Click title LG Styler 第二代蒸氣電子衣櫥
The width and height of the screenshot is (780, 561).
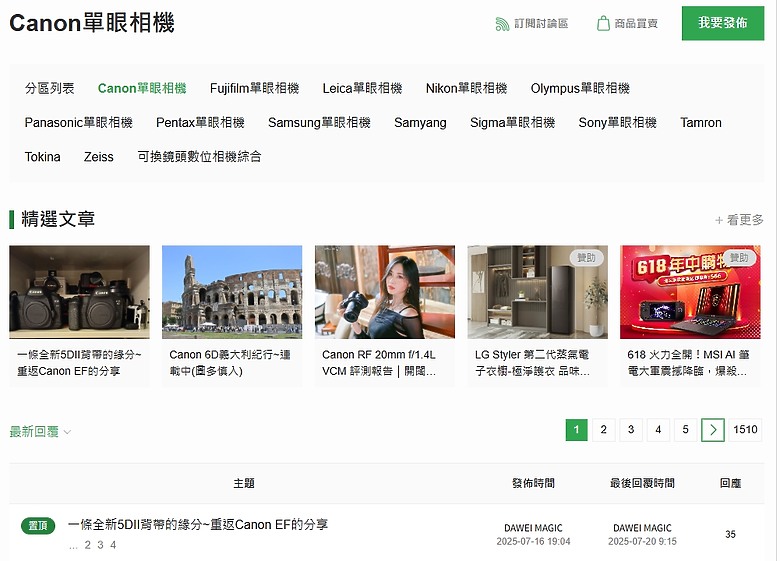pyautogui.click(x=532, y=363)
